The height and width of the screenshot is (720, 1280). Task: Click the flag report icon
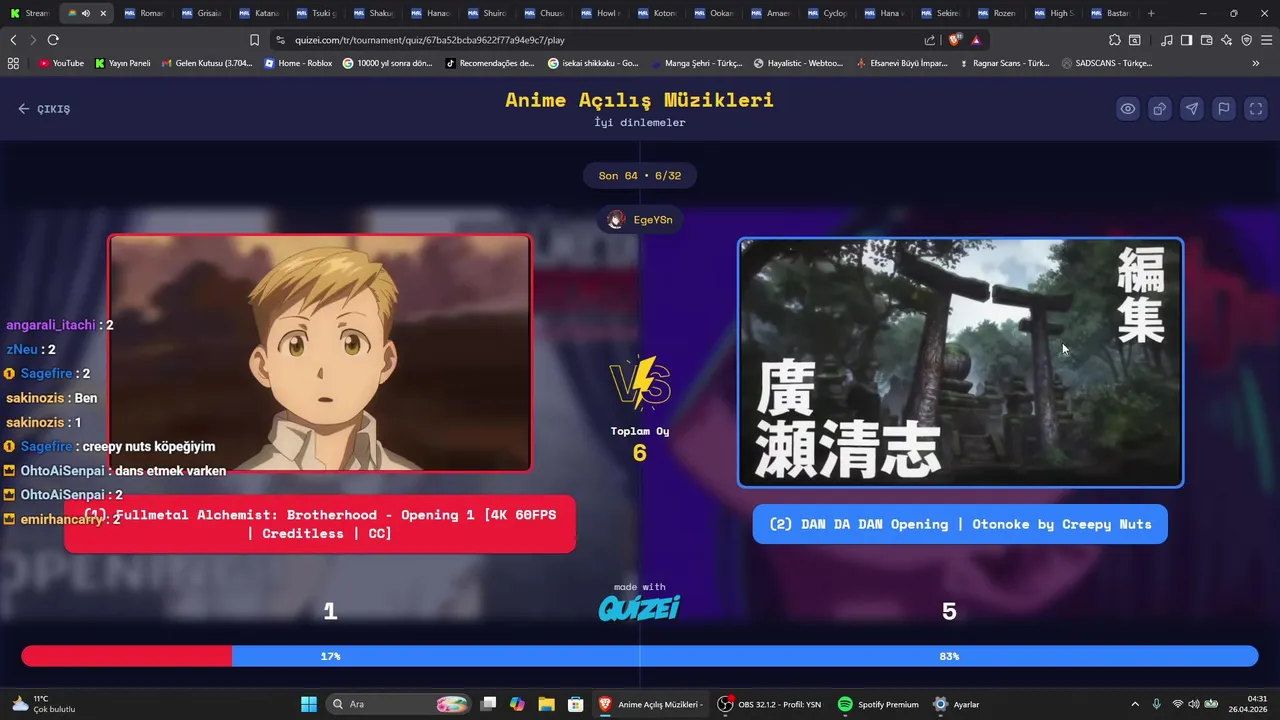click(x=1224, y=109)
